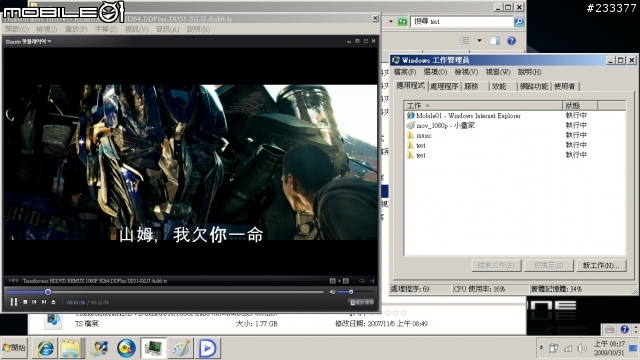This screenshot has height=360, width=640.
Task: Open the playlist button in player
Action: (362, 302)
